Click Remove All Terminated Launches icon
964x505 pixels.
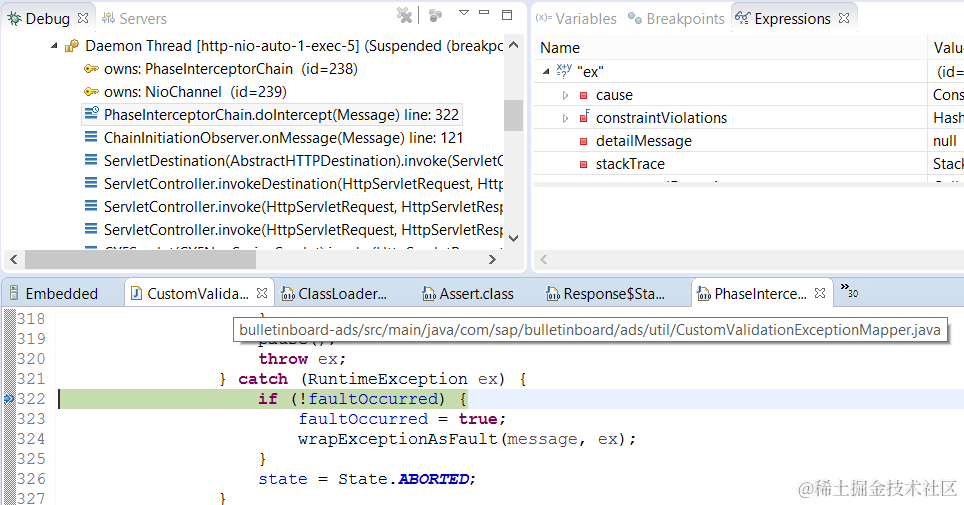pyautogui.click(x=404, y=15)
